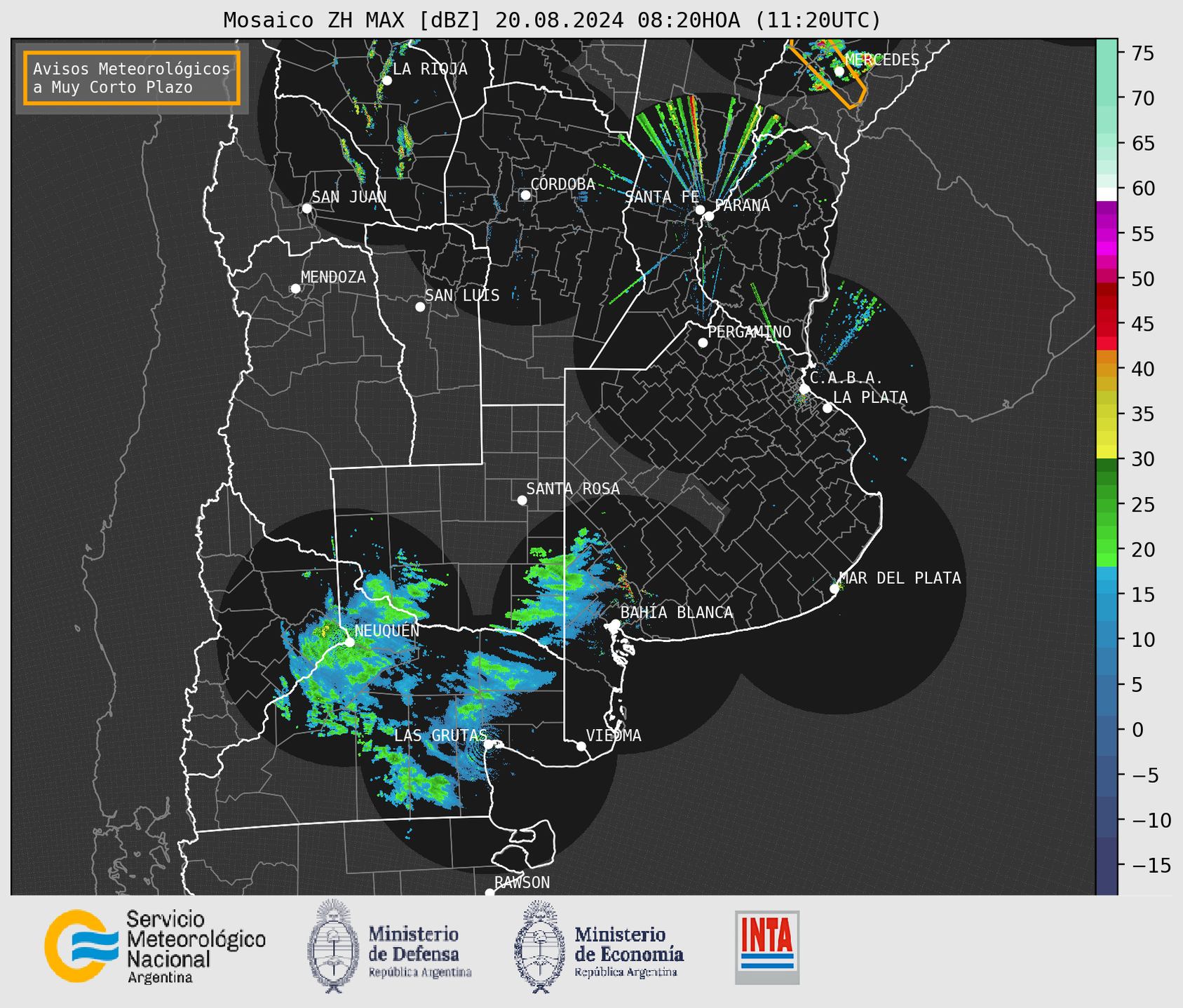Click the magenta 55 dBZ band on scale
The height and width of the screenshot is (1008, 1183).
(x=1107, y=233)
